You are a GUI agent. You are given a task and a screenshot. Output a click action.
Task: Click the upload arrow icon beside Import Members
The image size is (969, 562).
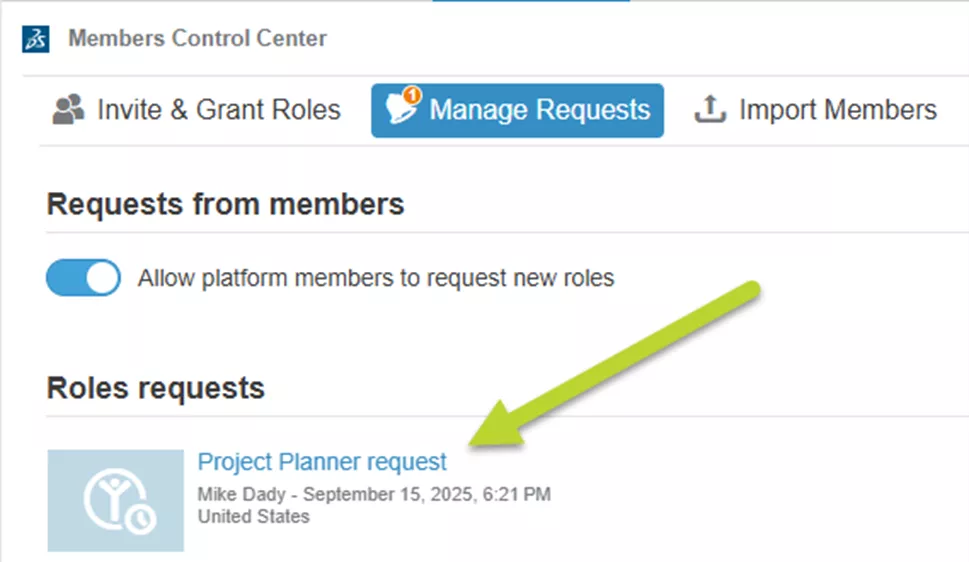[x=709, y=110]
